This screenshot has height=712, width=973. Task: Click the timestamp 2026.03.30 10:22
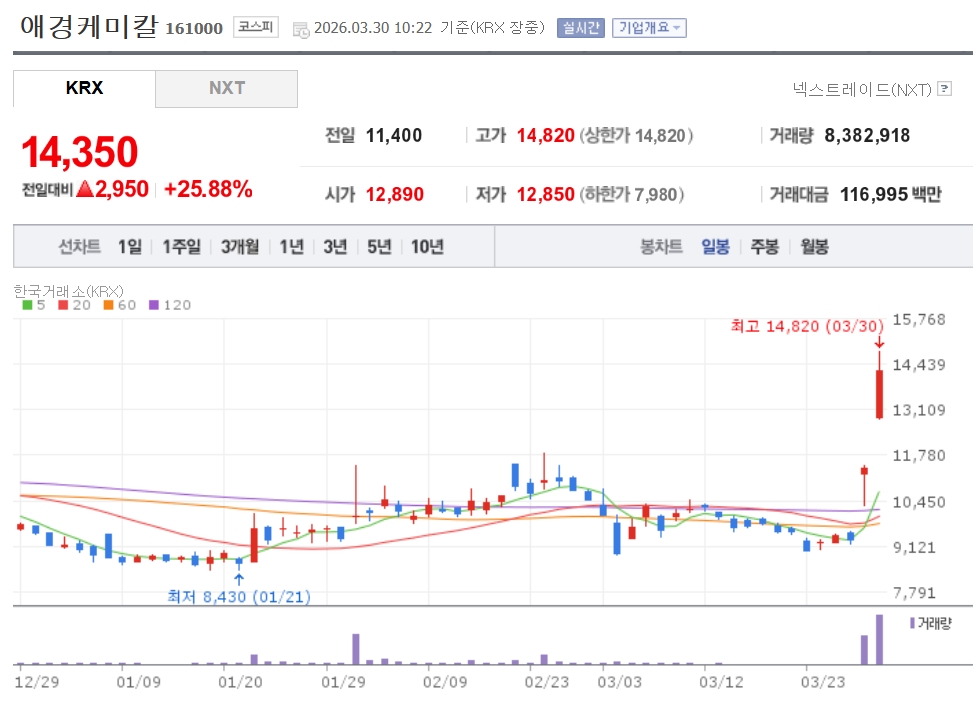(x=373, y=28)
